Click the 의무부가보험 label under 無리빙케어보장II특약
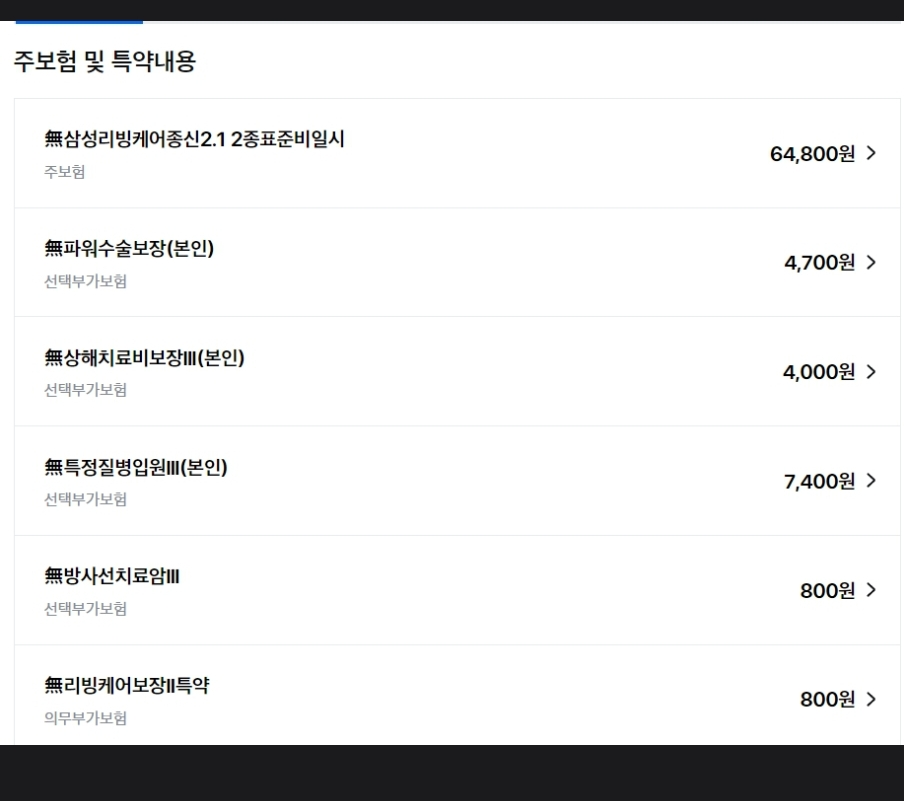904x801 pixels. (86, 718)
